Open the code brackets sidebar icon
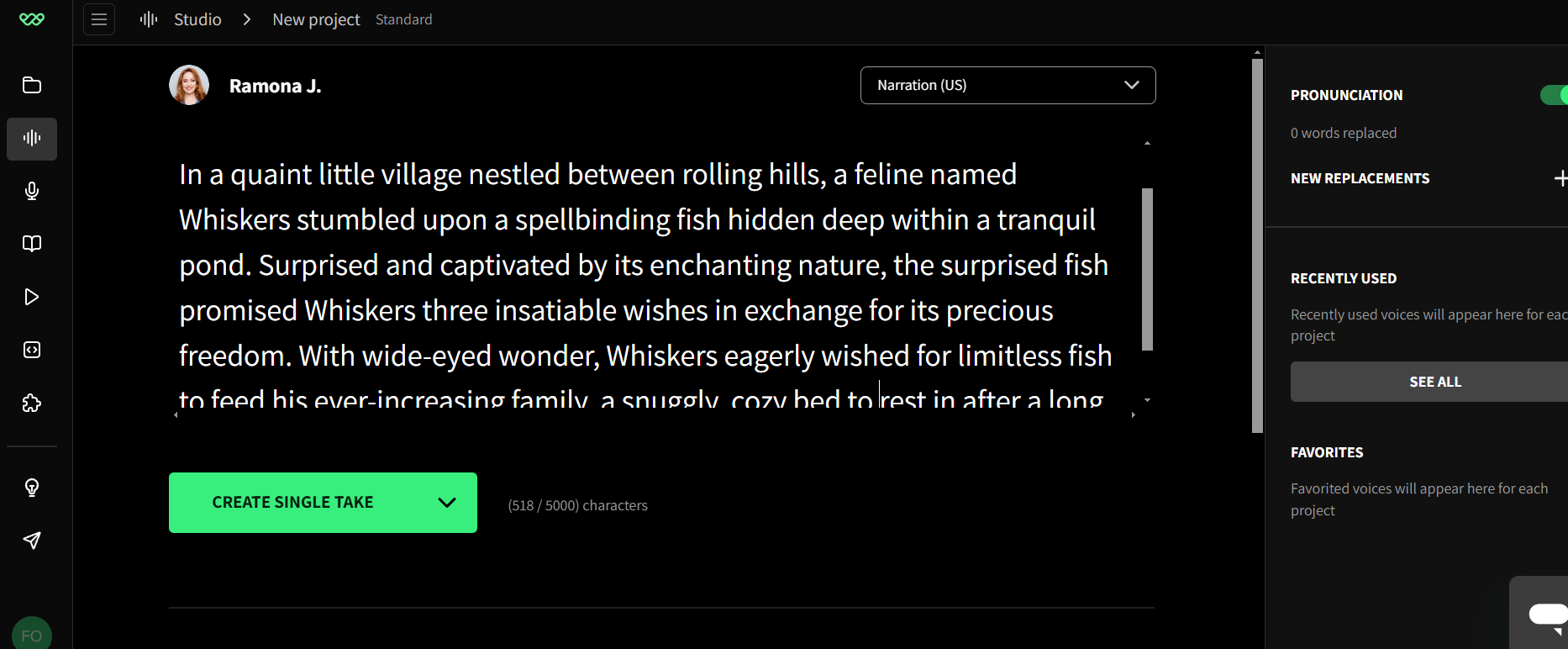The height and width of the screenshot is (649, 1568). coord(32,350)
